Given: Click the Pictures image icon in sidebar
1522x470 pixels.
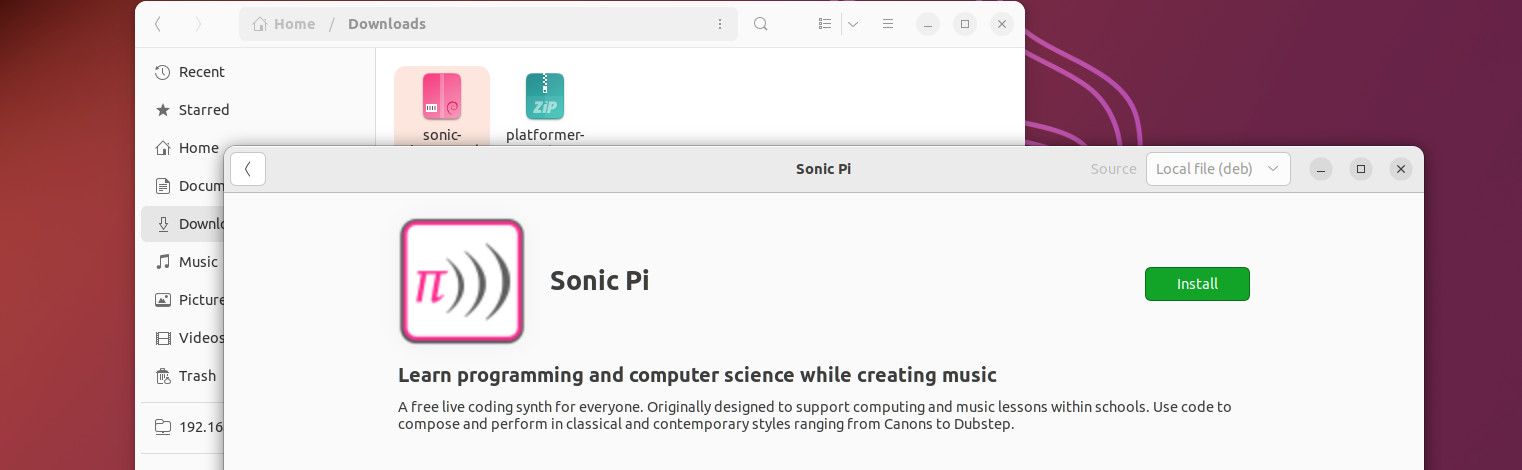Looking at the screenshot, I should click(162, 300).
